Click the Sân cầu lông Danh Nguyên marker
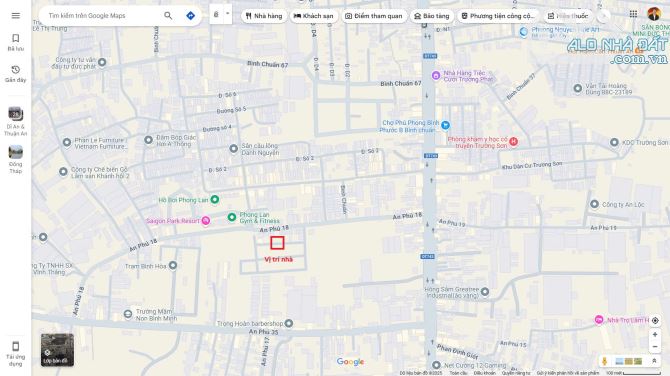Screen dimensions: 670x376 click(233, 149)
